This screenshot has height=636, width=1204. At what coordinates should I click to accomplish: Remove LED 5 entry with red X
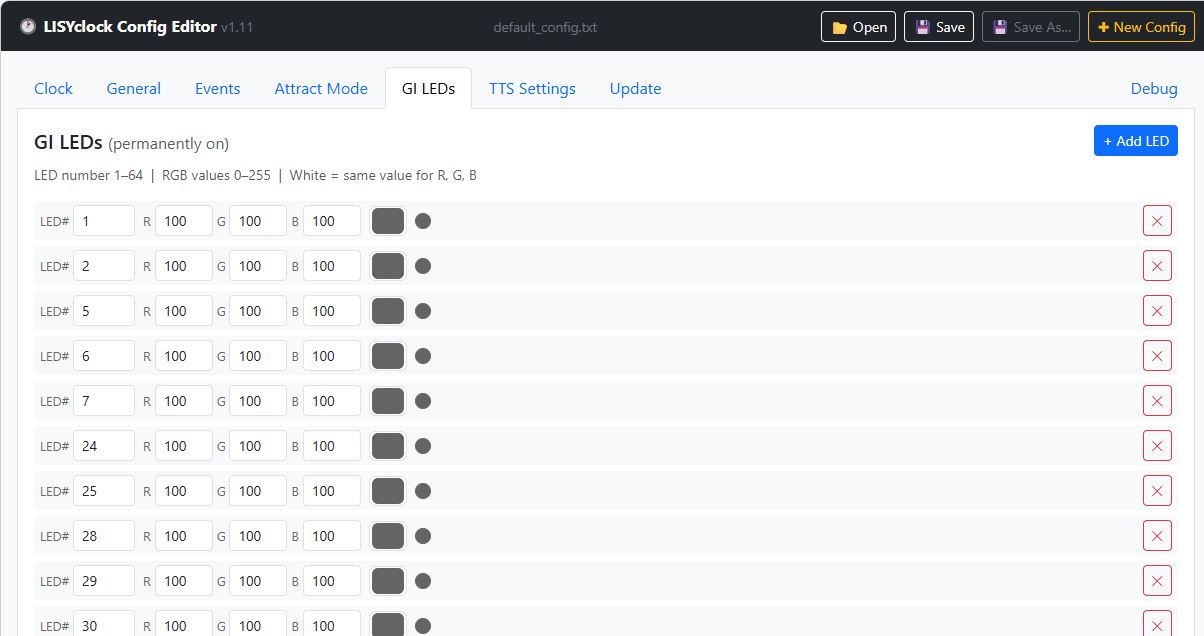(1157, 311)
